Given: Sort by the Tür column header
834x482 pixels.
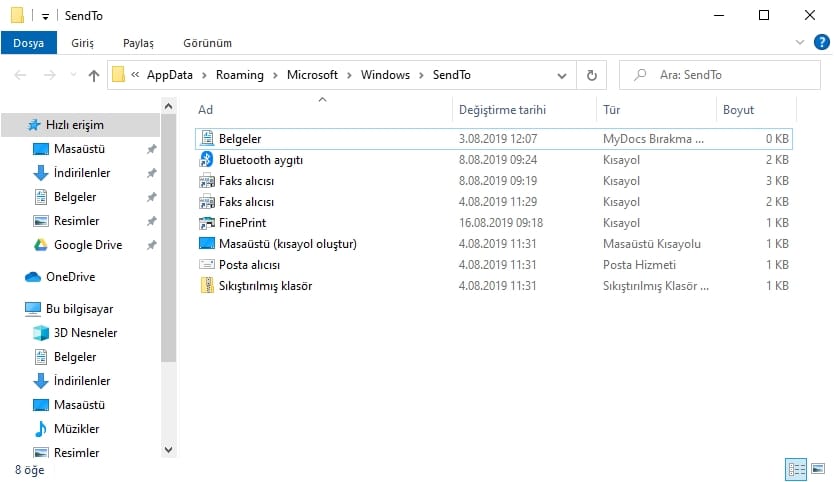Looking at the screenshot, I should (x=656, y=110).
